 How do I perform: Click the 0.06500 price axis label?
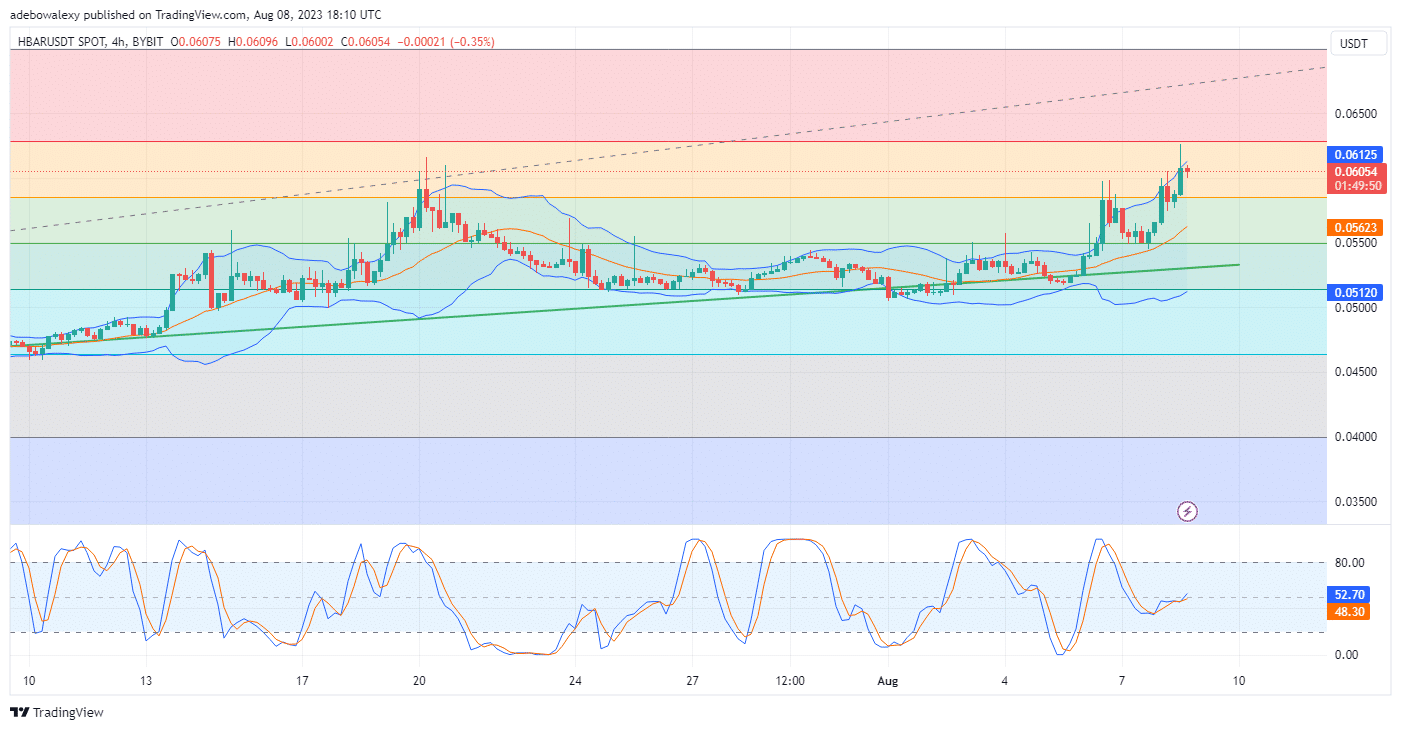click(1355, 113)
